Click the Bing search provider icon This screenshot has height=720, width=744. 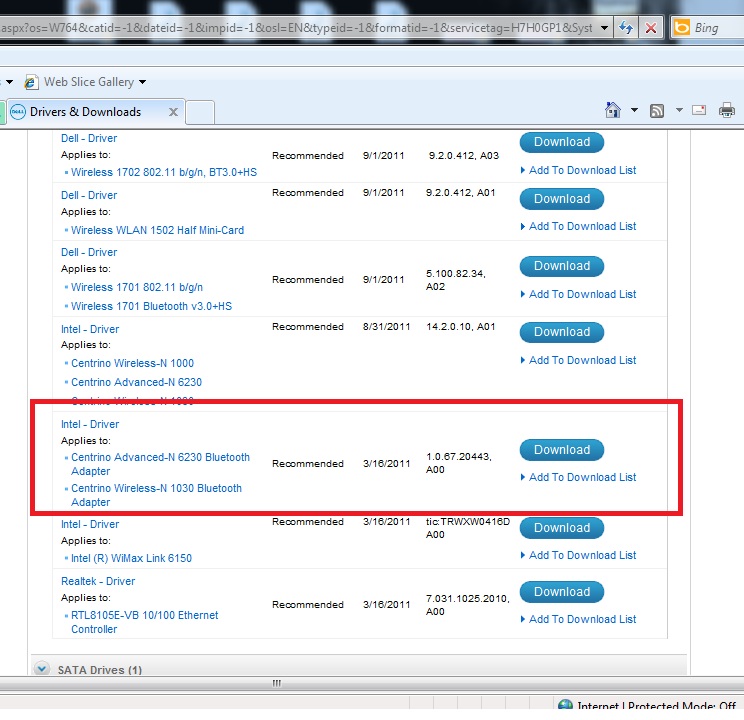point(682,28)
